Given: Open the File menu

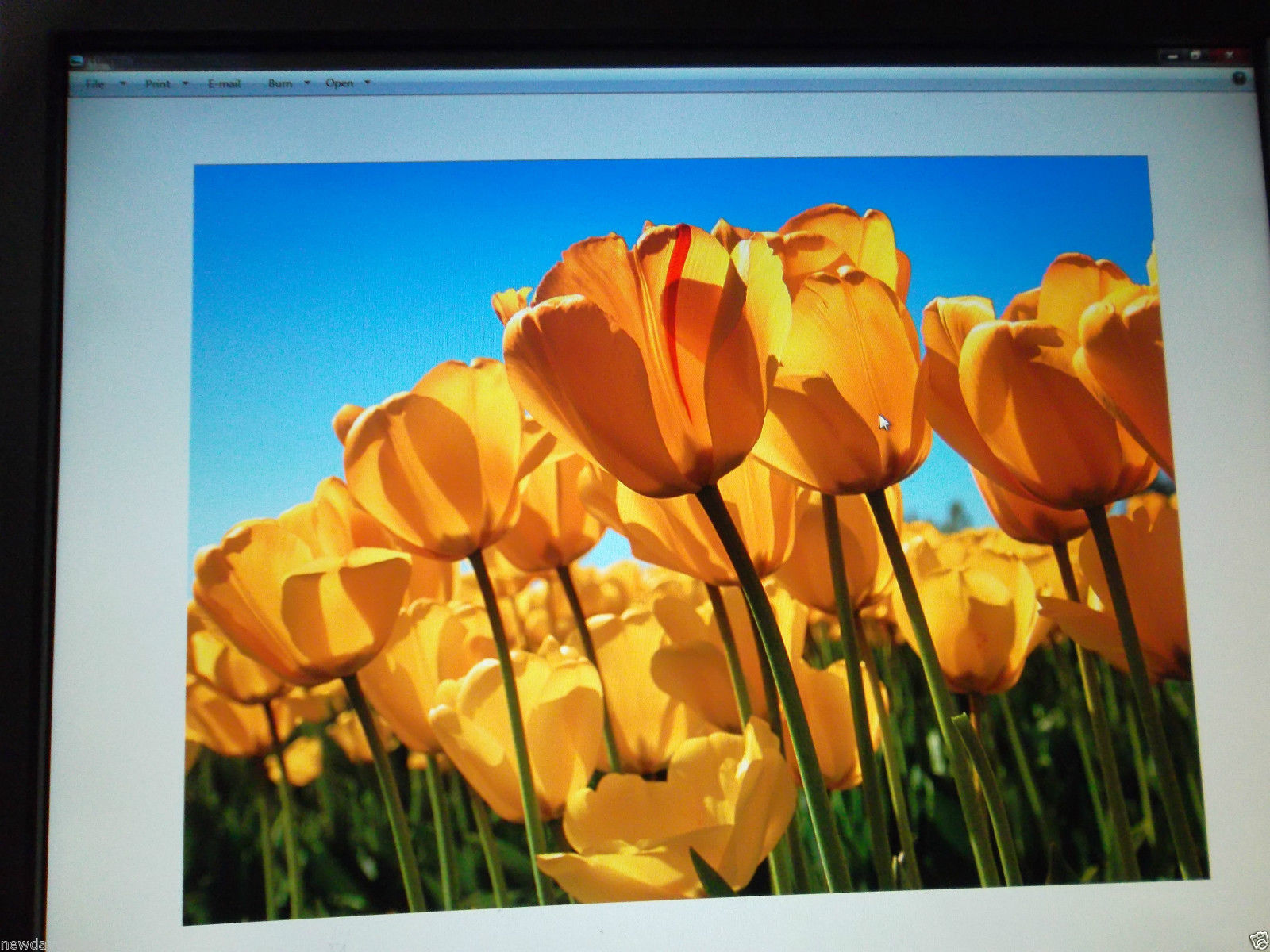Looking at the screenshot, I should (x=94, y=83).
